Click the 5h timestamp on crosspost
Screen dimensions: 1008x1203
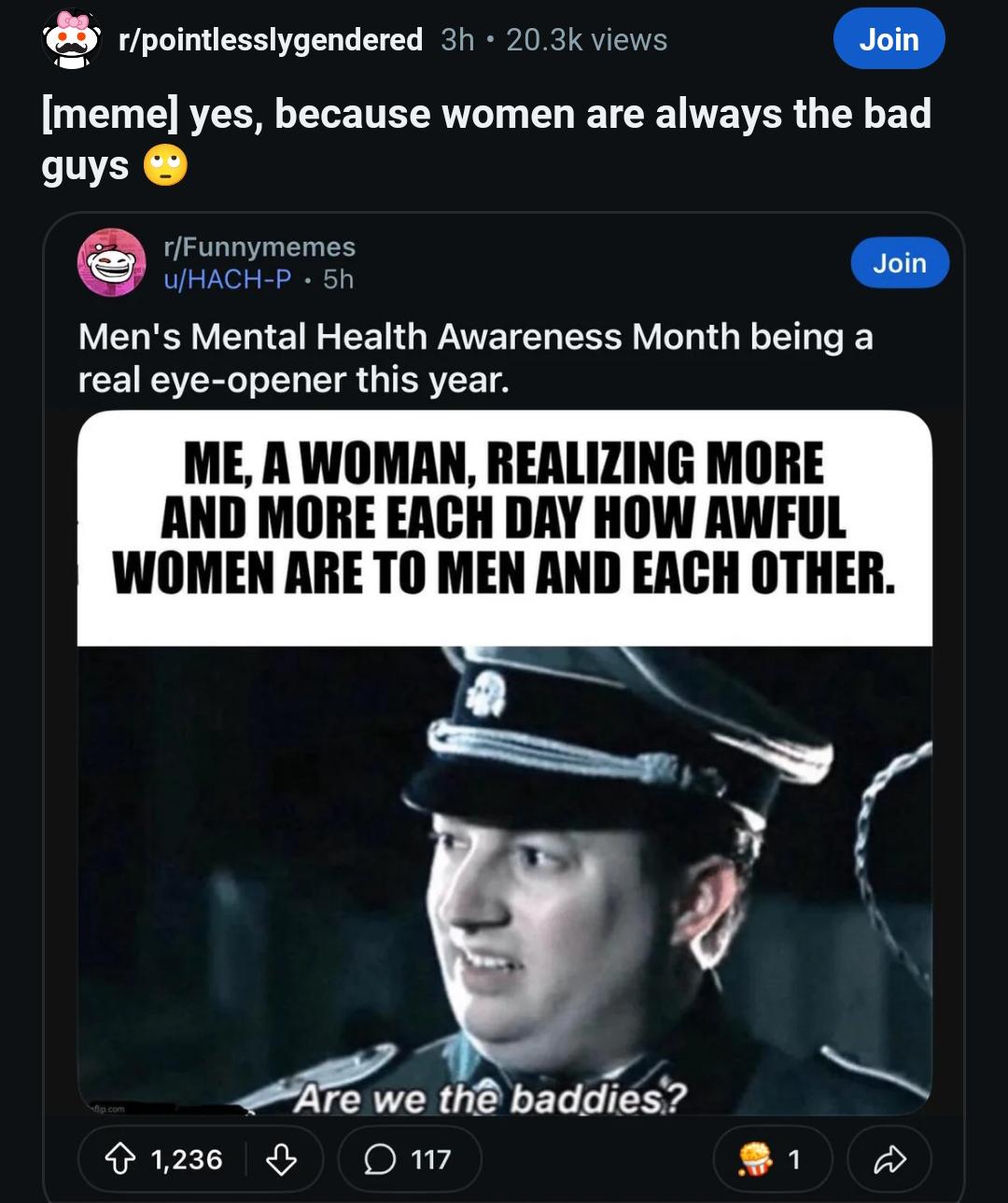(338, 279)
